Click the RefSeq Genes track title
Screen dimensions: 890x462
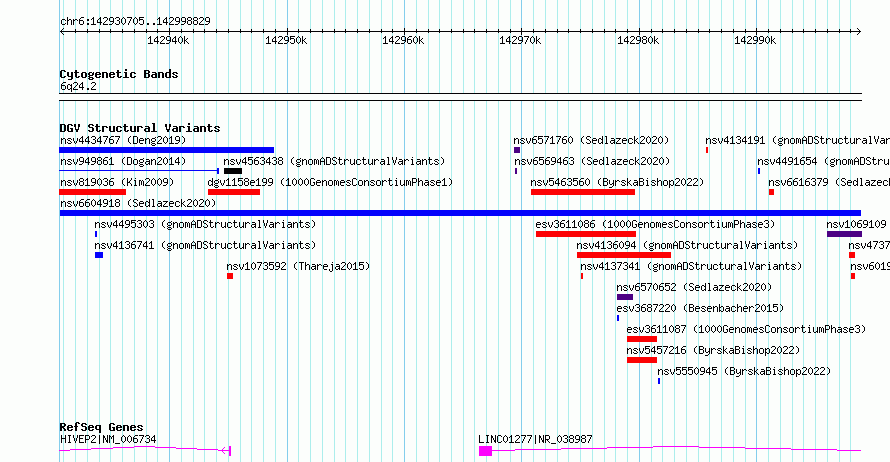101,427
